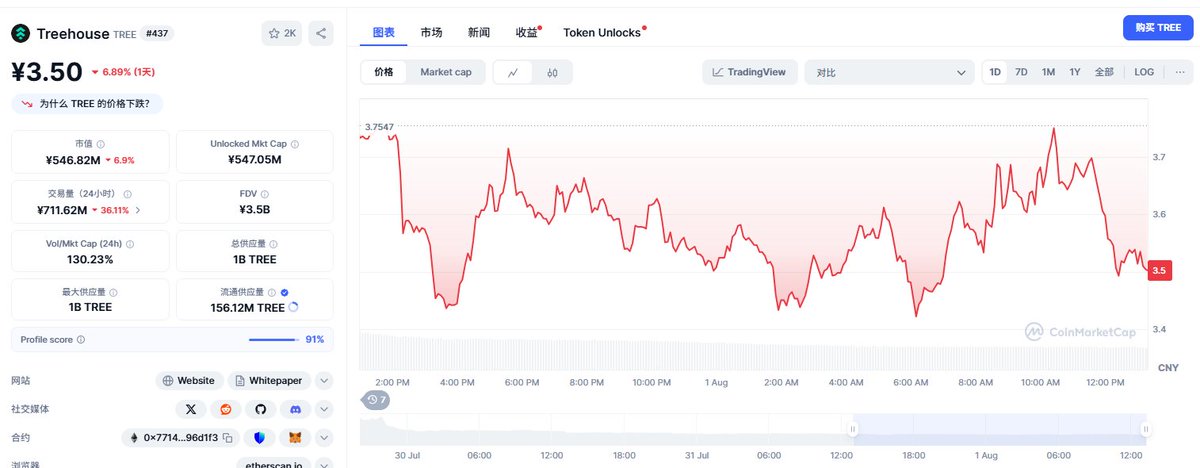The width and height of the screenshot is (1200, 468).
Task: Click info icon next to 交易量(24小时)
Action: pyautogui.click(x=127, y=194)
